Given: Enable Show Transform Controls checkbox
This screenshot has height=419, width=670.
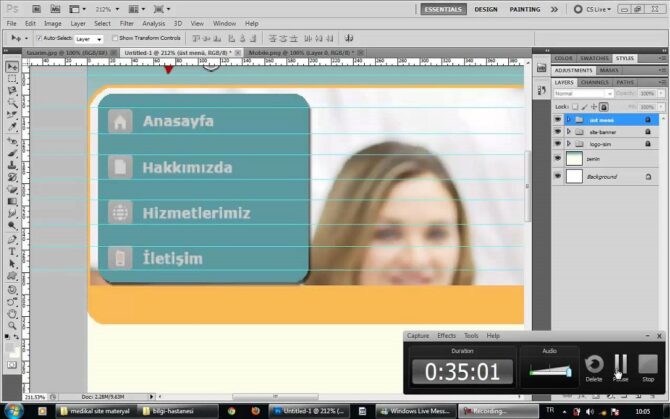Looking at the screenshot, I should tap(115, 38).
